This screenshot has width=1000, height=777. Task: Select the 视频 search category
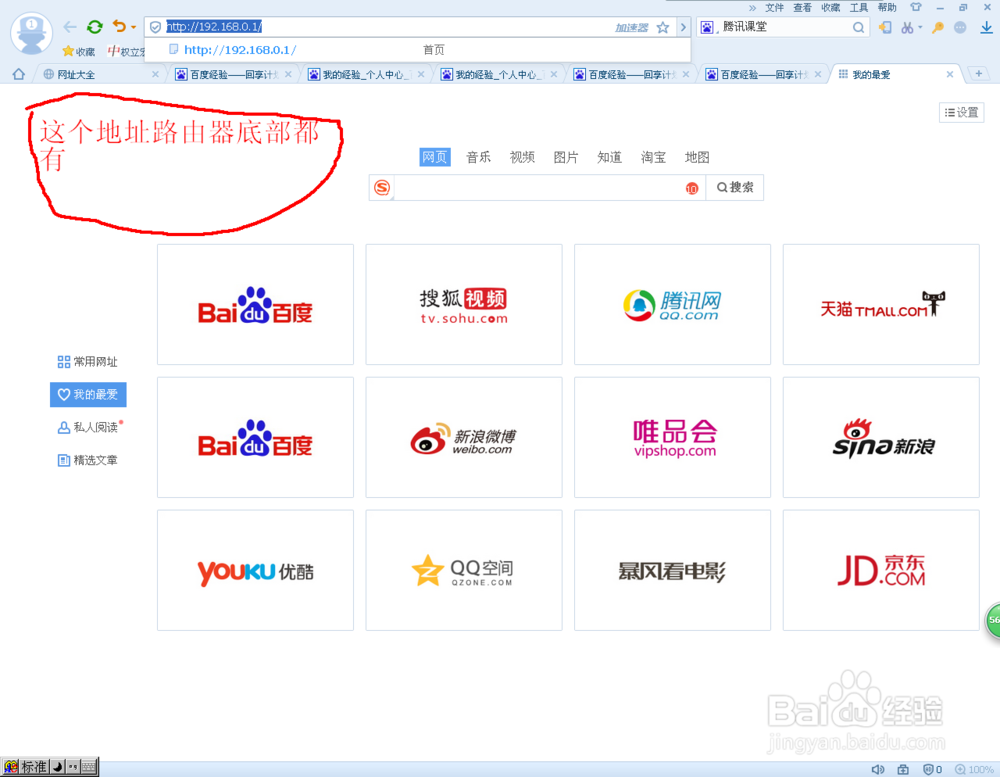[522, 157]
